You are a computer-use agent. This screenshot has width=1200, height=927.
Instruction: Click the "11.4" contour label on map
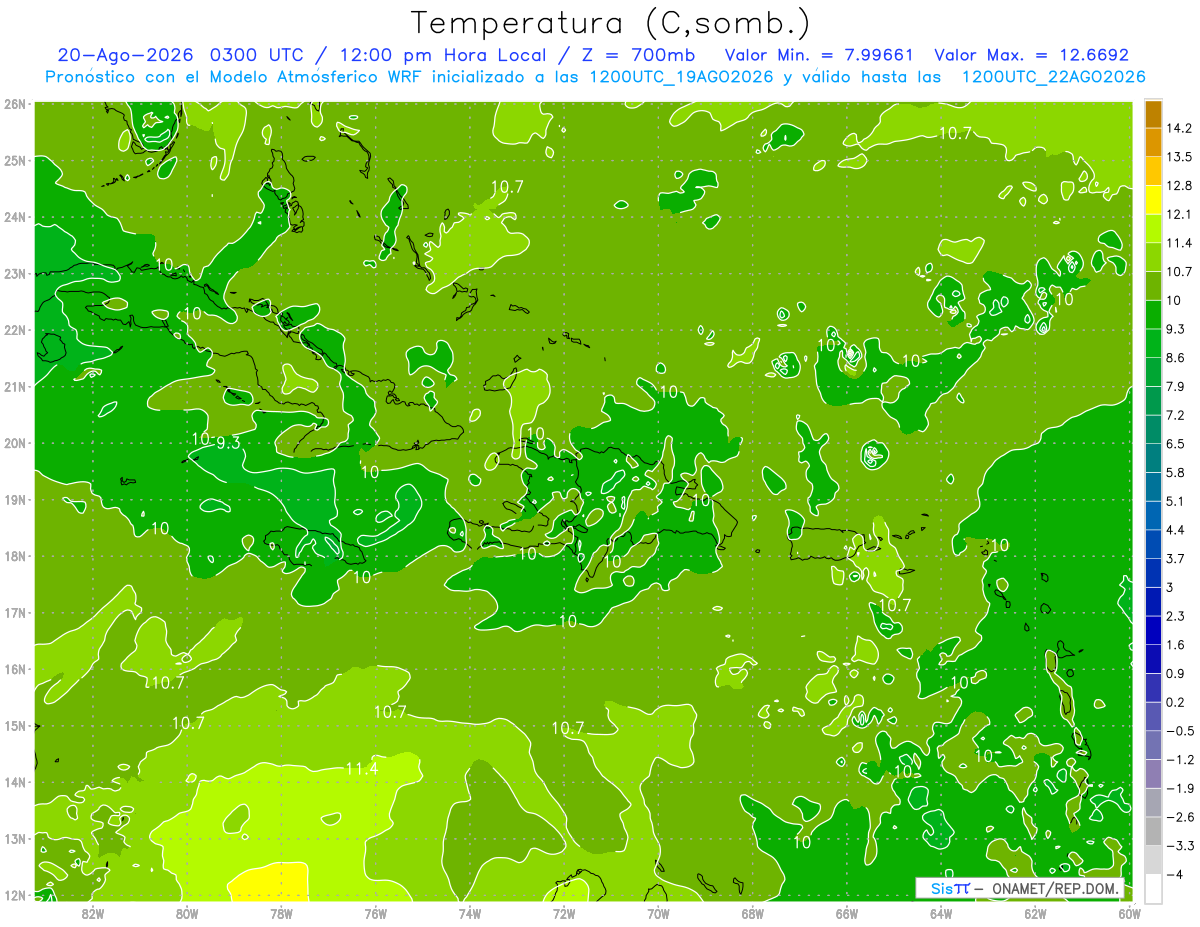pyautogui.click(x=361, y=768)
